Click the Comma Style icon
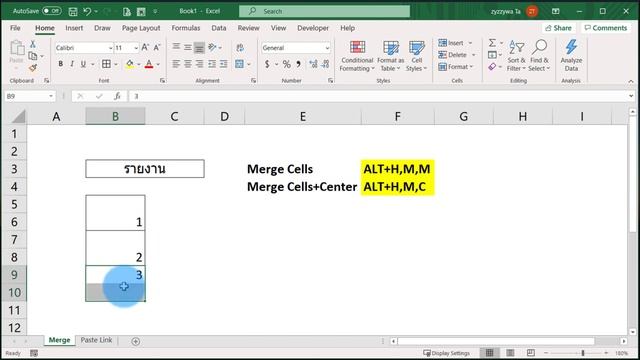640x360 pixels. tap(298, 64)
